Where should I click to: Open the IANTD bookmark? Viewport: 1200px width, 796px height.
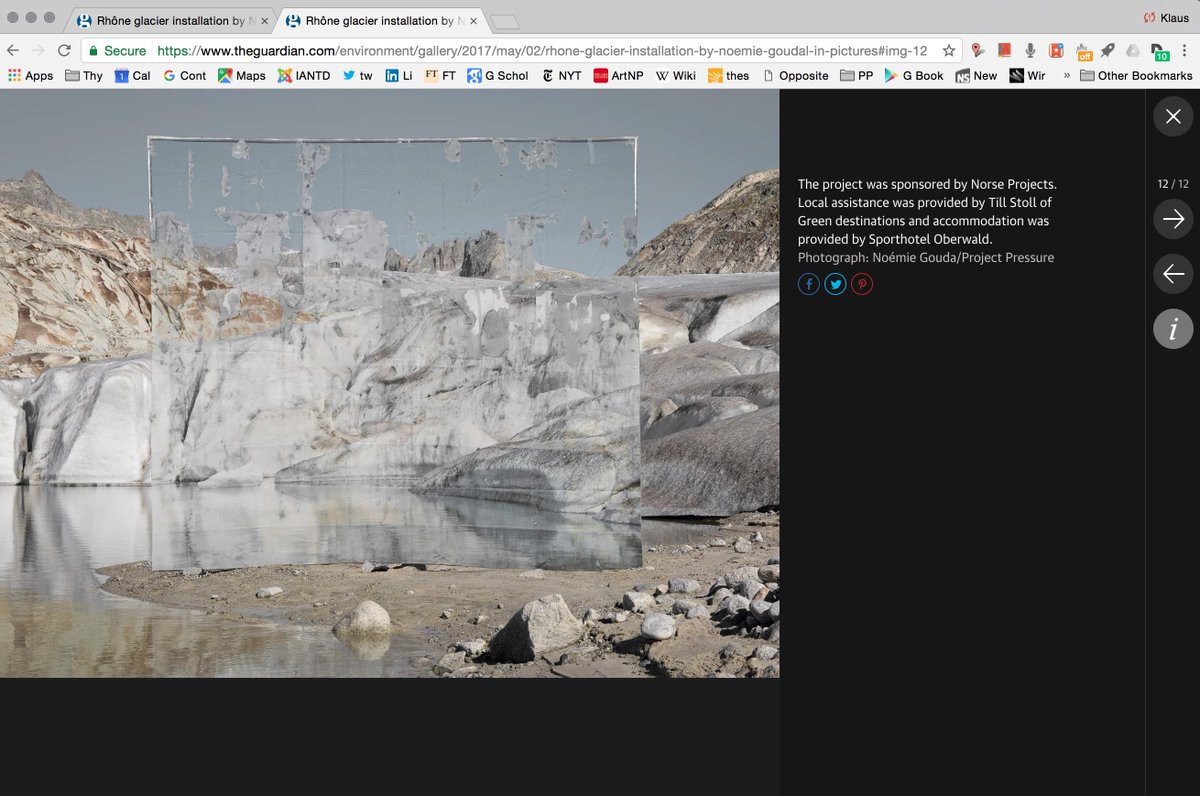[x=304, y=75]
